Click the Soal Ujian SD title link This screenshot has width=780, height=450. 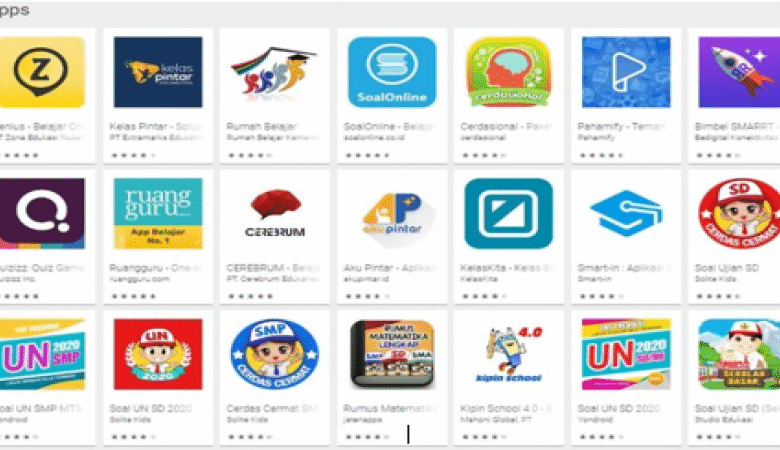[x=726, y=268]
